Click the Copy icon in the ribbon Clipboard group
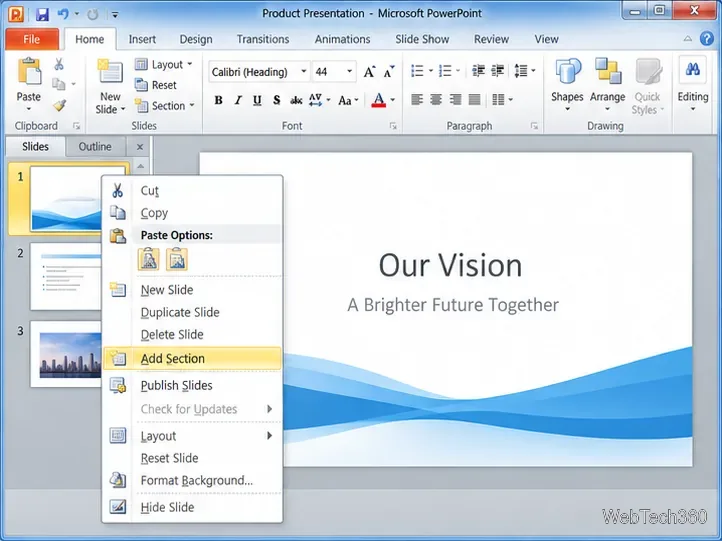The image size is (722, 541). (x=58, y=84)
